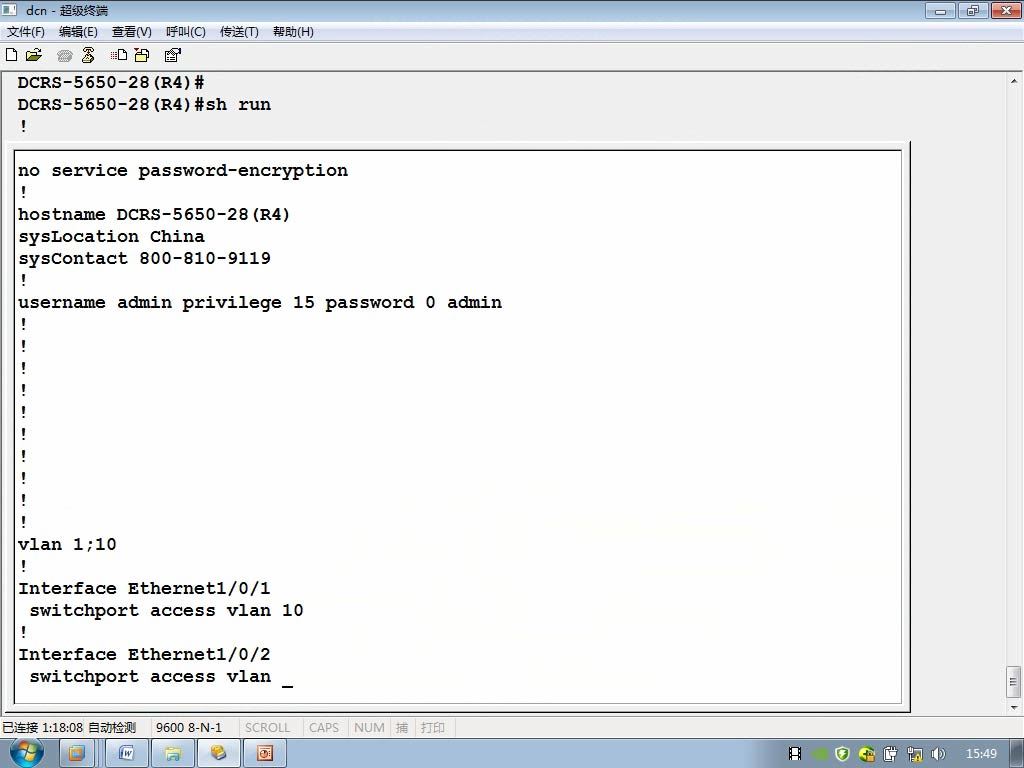Open the Windows Start orb

(x=27, y=753)
